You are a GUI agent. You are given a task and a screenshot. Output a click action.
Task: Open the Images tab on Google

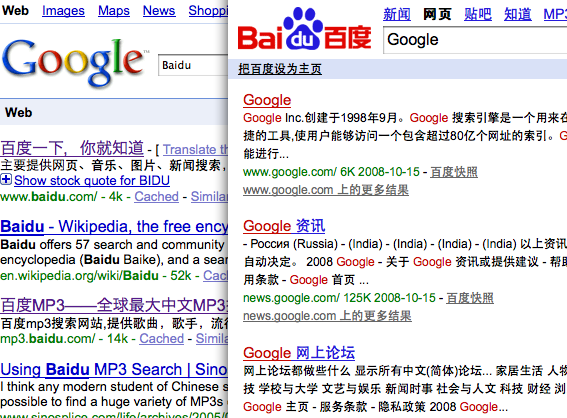point(63,10)
